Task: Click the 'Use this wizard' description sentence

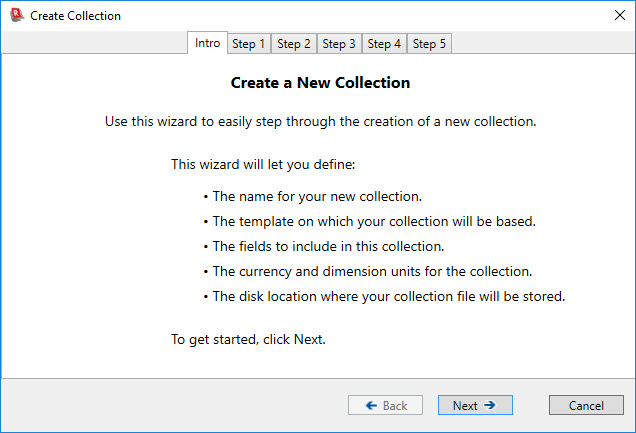Action: [x=320, y=122]
